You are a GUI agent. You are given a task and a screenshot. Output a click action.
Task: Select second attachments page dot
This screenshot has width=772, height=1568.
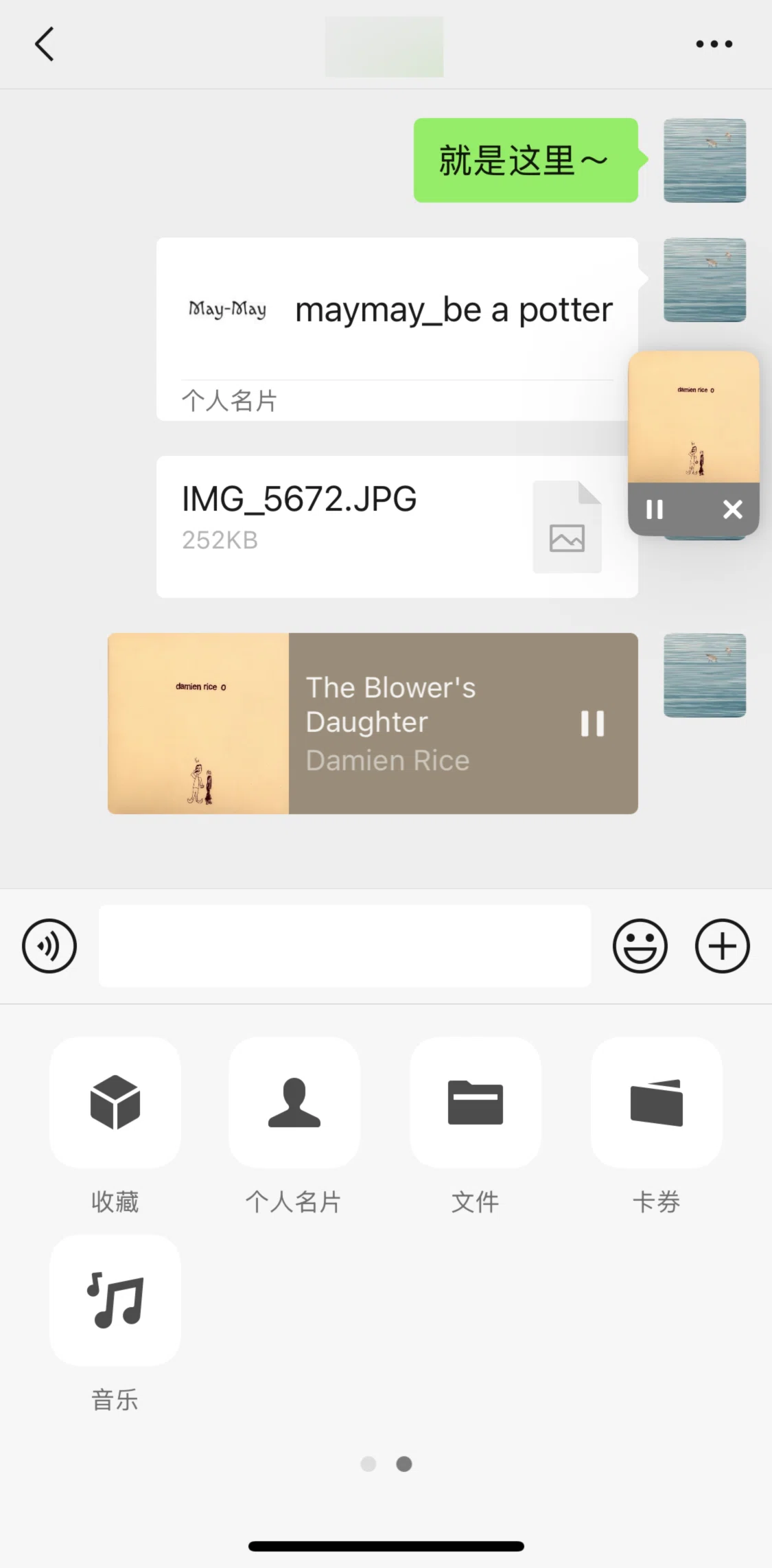coord(404,1464)
